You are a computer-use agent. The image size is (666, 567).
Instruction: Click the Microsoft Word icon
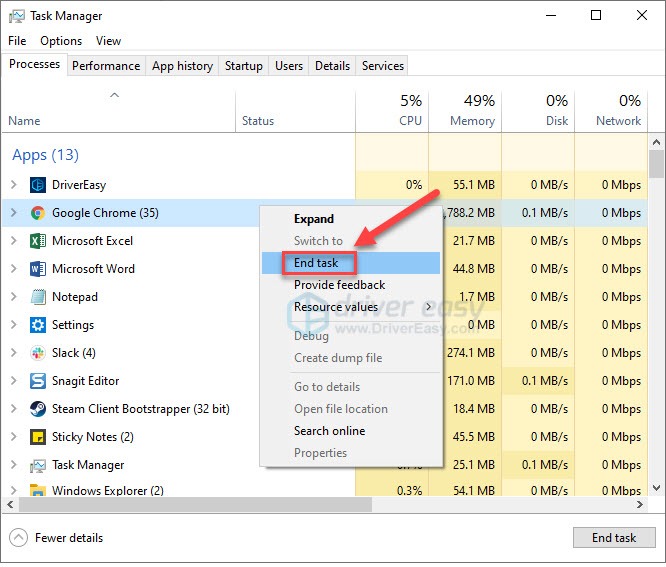pos(38,269)
